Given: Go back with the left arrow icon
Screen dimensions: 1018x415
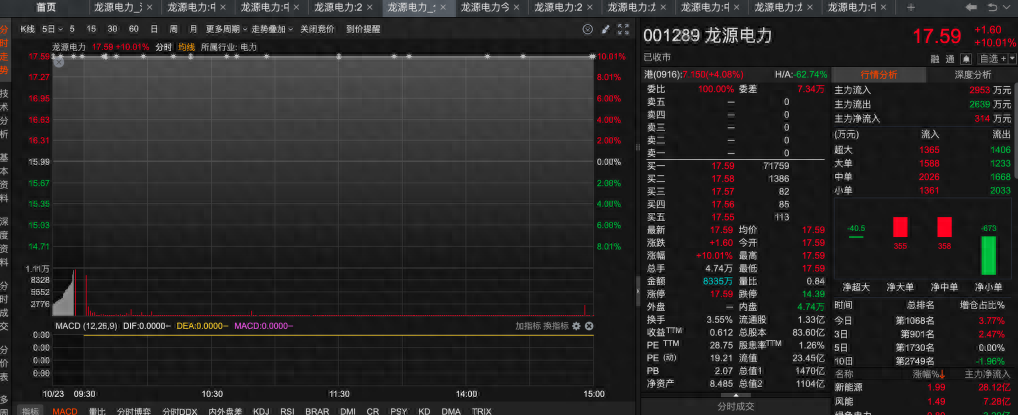Looking at the screenshot, I should click(x=971, y=8).
